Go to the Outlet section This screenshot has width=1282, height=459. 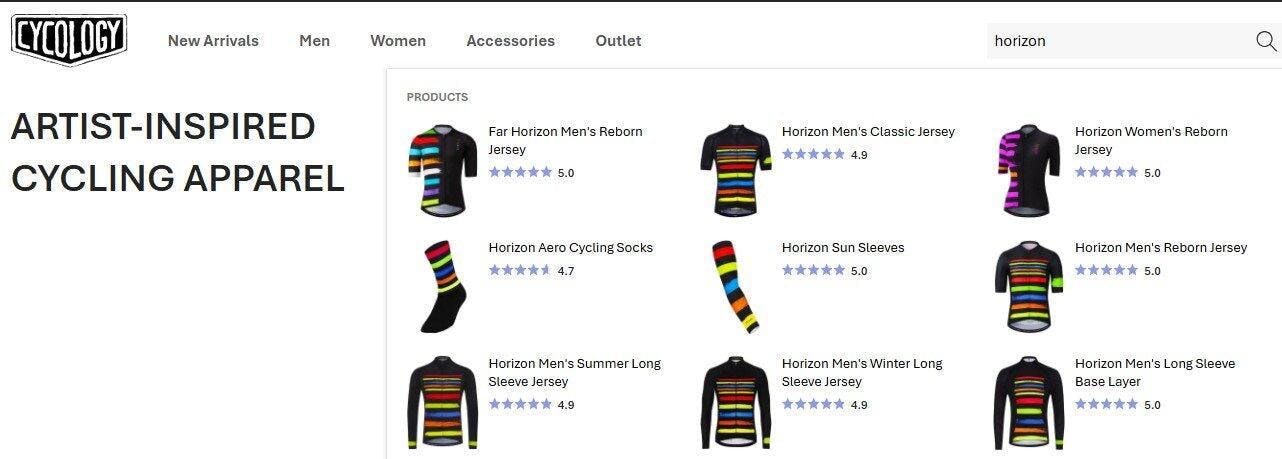pos(618,41)
